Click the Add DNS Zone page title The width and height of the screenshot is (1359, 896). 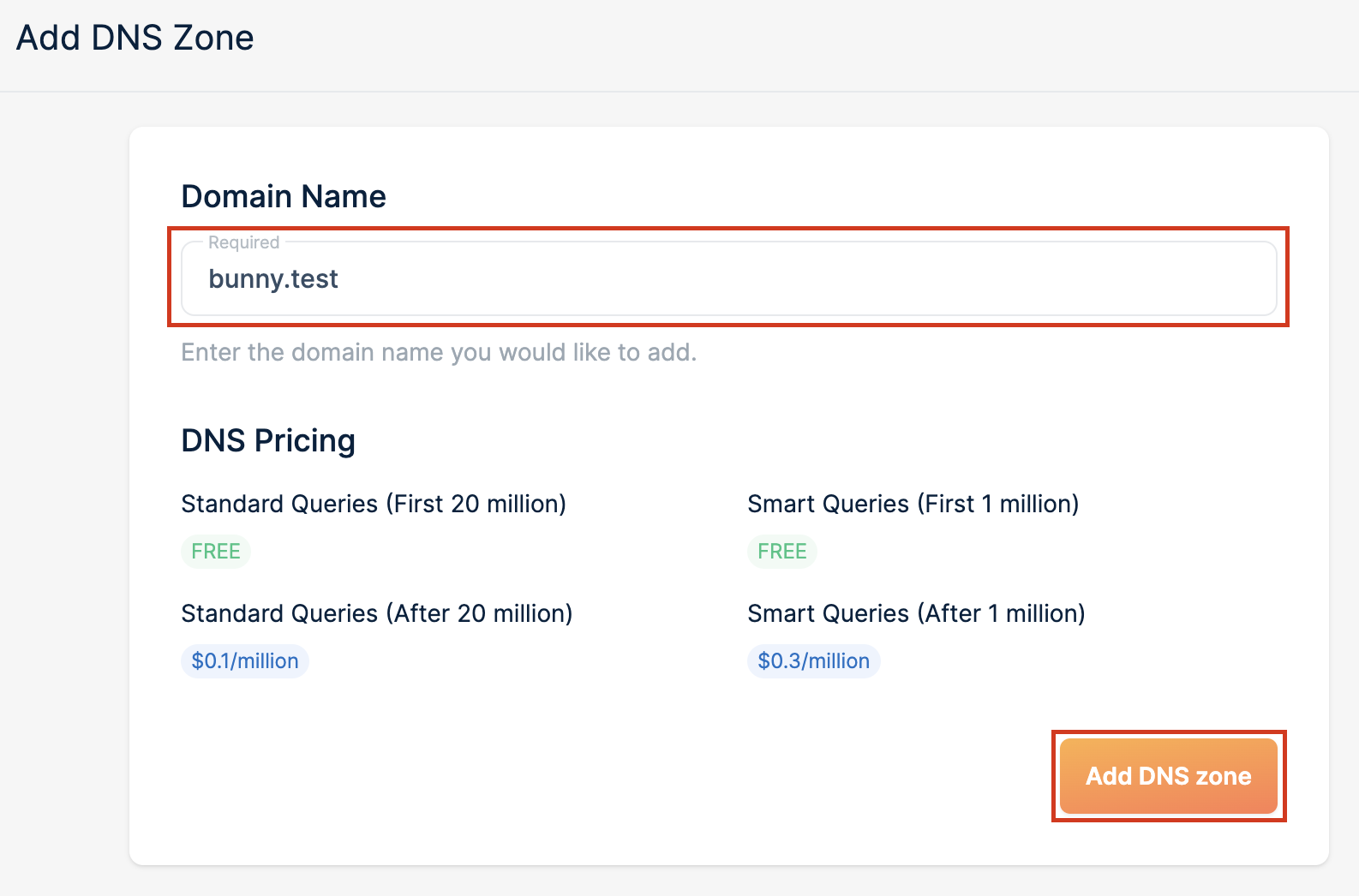(135, 38)
